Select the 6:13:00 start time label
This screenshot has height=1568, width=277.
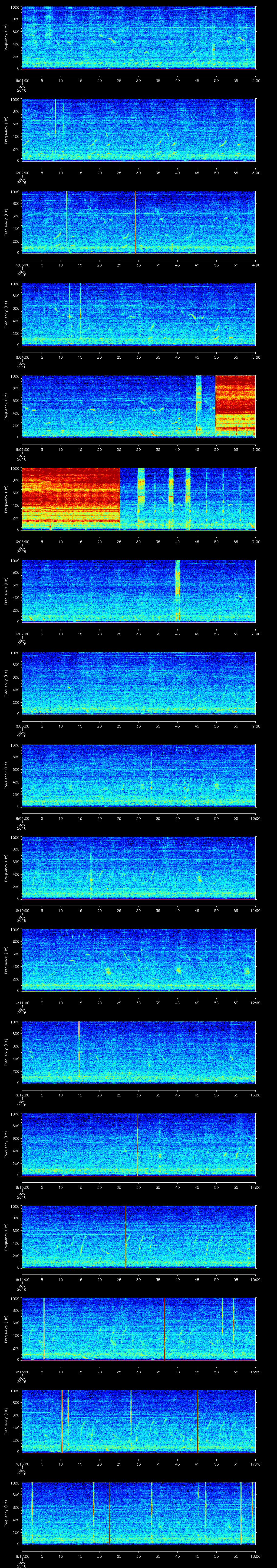pyautogui.click(x=22, y=1187)
